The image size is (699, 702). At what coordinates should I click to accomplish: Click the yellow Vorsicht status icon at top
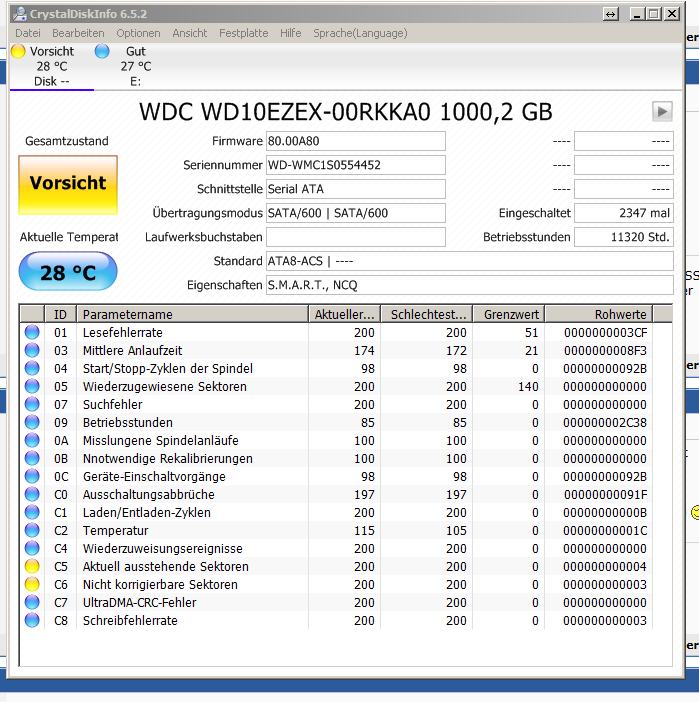click(18, 51)
